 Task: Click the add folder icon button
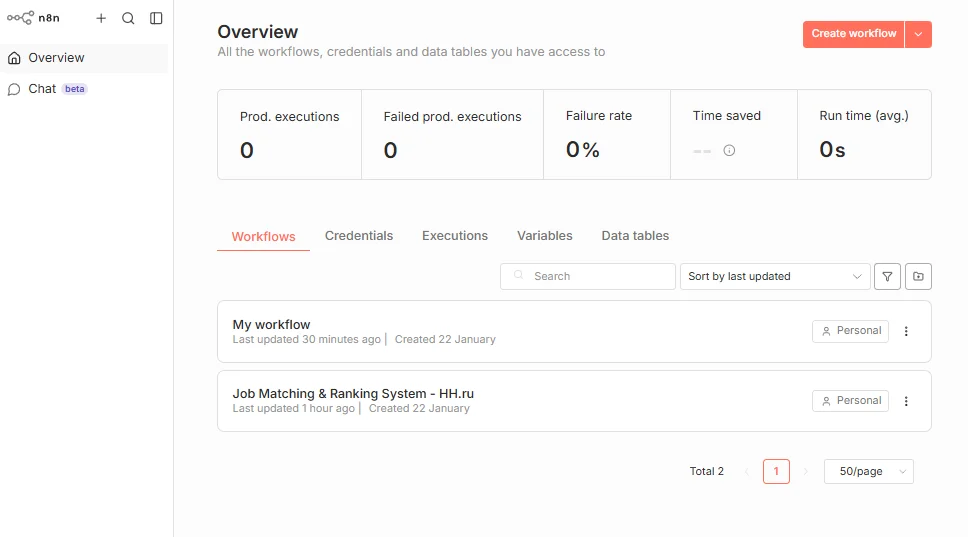tap(918, 277)
